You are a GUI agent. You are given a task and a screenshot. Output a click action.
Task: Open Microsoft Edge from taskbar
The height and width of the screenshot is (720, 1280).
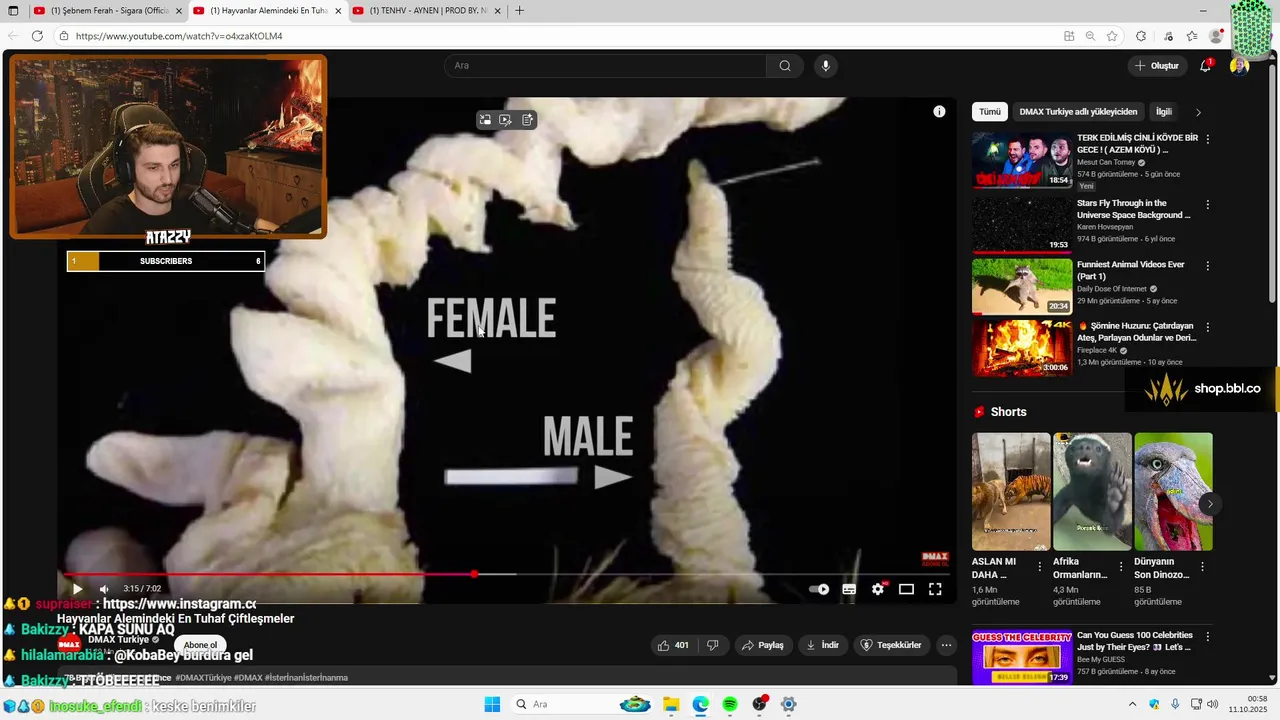[x=701, y=704]
